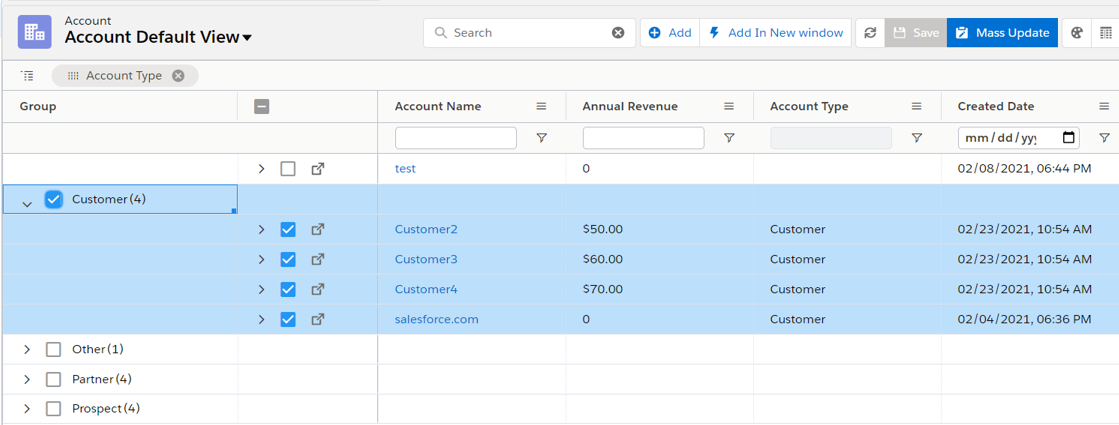Click the Annual Revenue filter input field
Image resolution: width=1119 pixels, height=425 pixels.
click(x=643, y=138)
